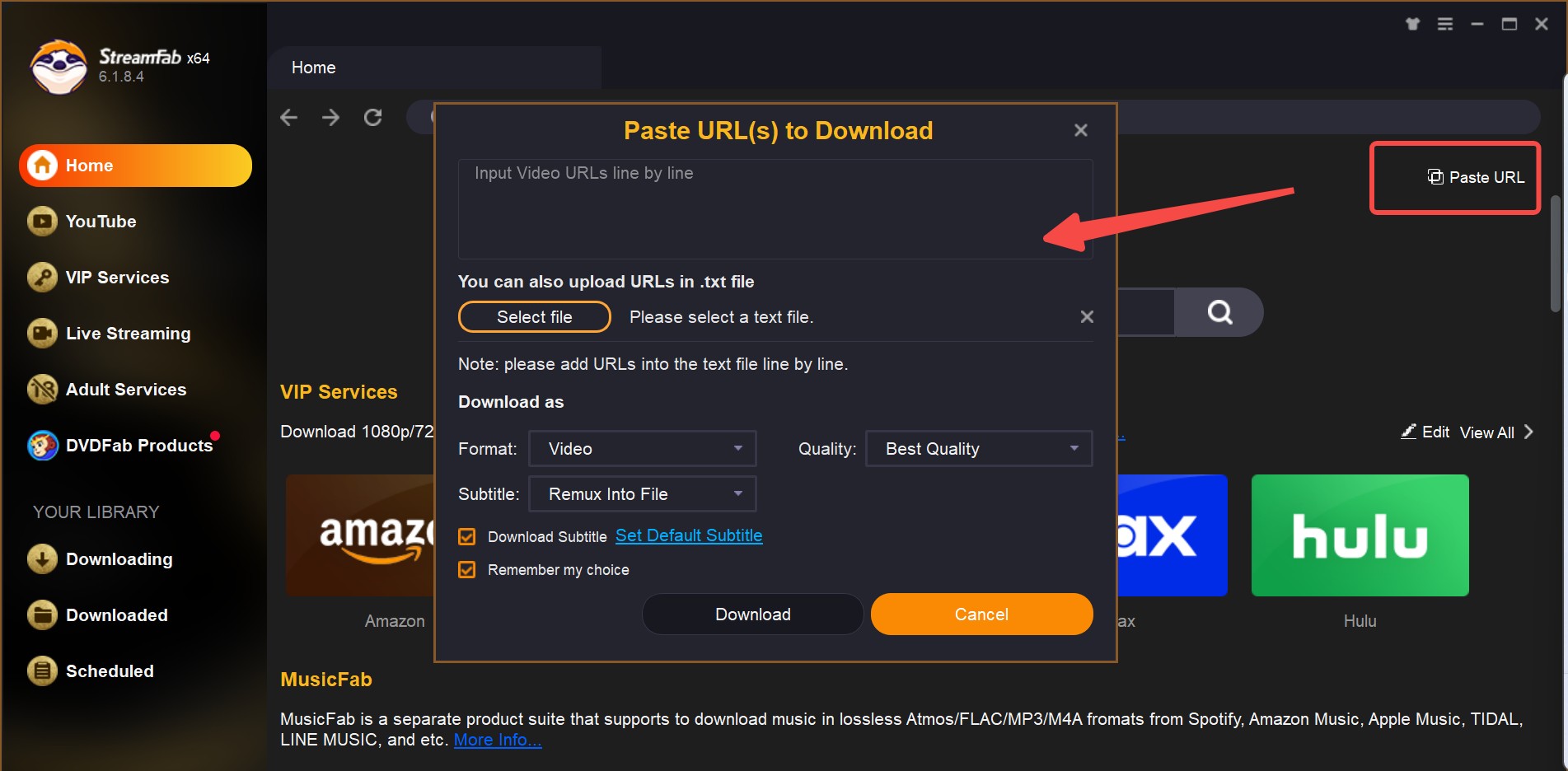This screenshot has height=771, width=1568.
Task: Open the Scheduled library list
Action: (110, 671)
